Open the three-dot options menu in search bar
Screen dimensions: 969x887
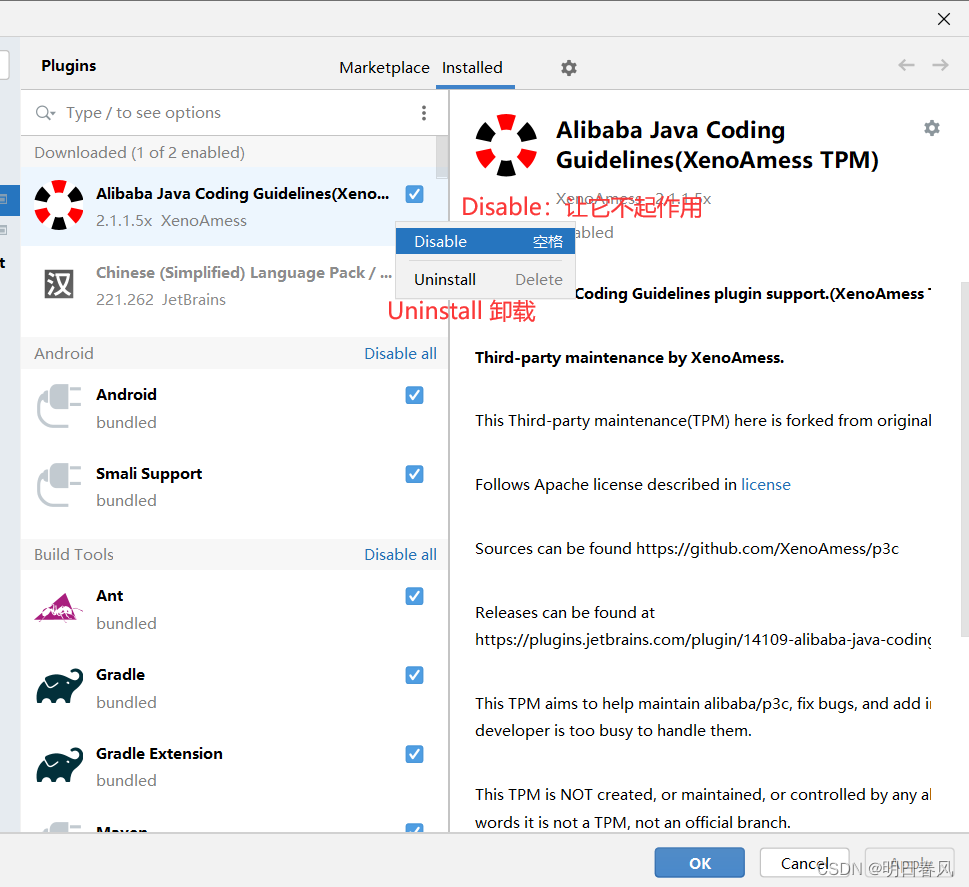pyautogui.click(x=423, y=112)
